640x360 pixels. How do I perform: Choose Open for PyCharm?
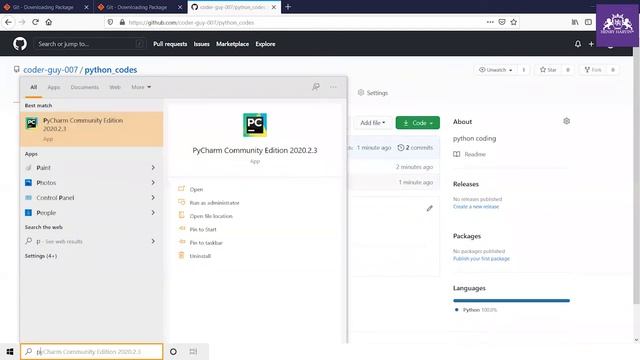click(196, 189)
